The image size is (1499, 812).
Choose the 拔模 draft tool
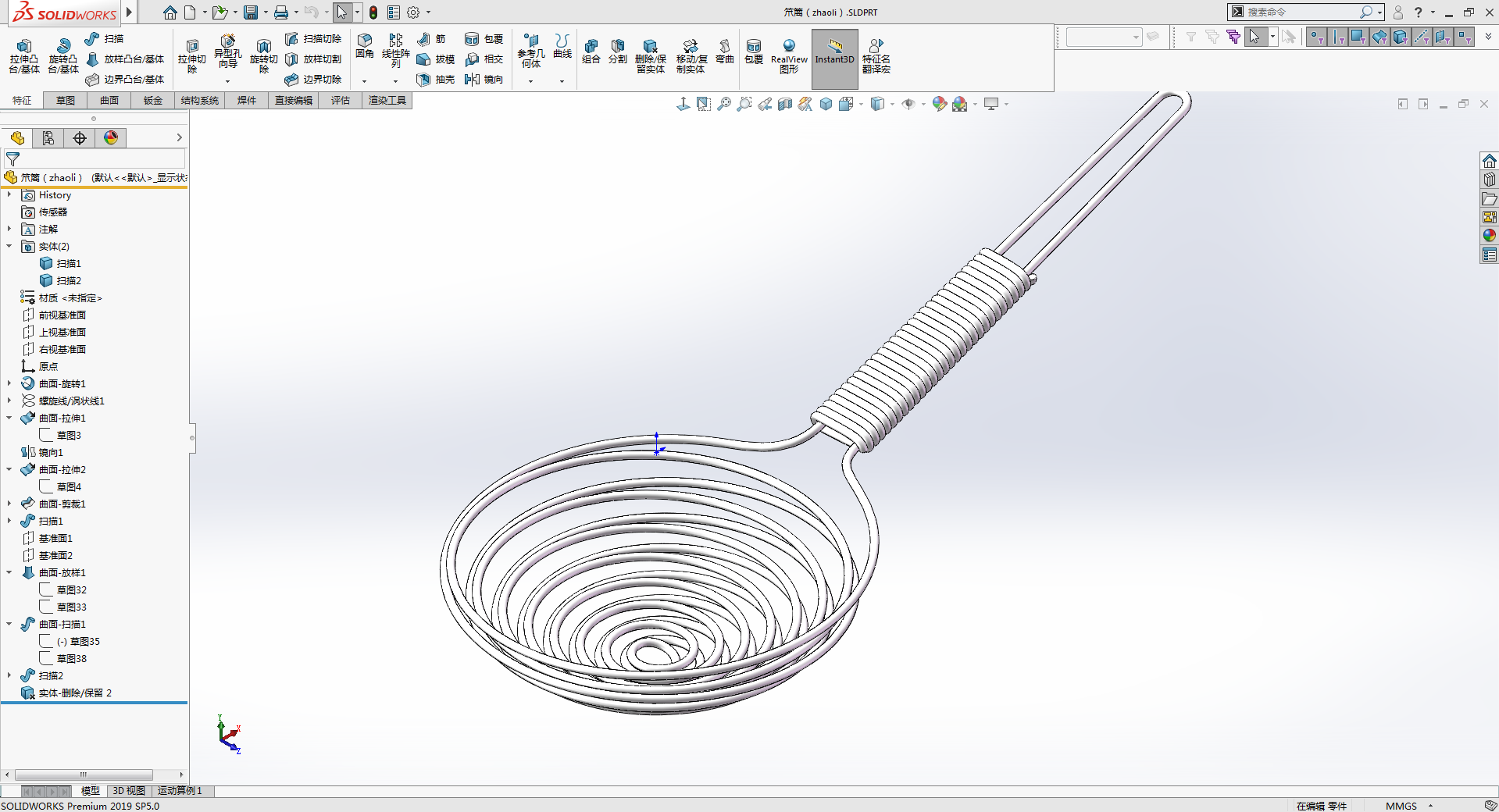pyautogui.click(x=435, y=59)
